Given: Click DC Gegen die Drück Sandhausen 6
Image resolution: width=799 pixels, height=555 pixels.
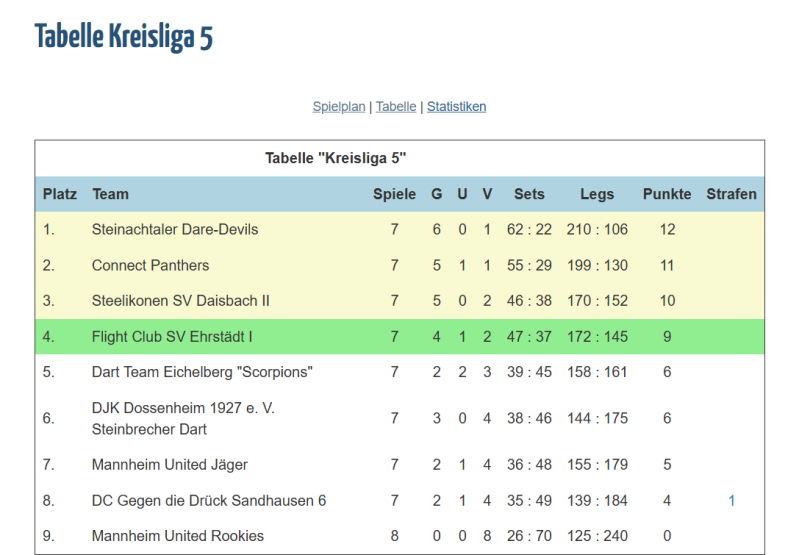Looking at the screenshot, I should tap(209, 500).
